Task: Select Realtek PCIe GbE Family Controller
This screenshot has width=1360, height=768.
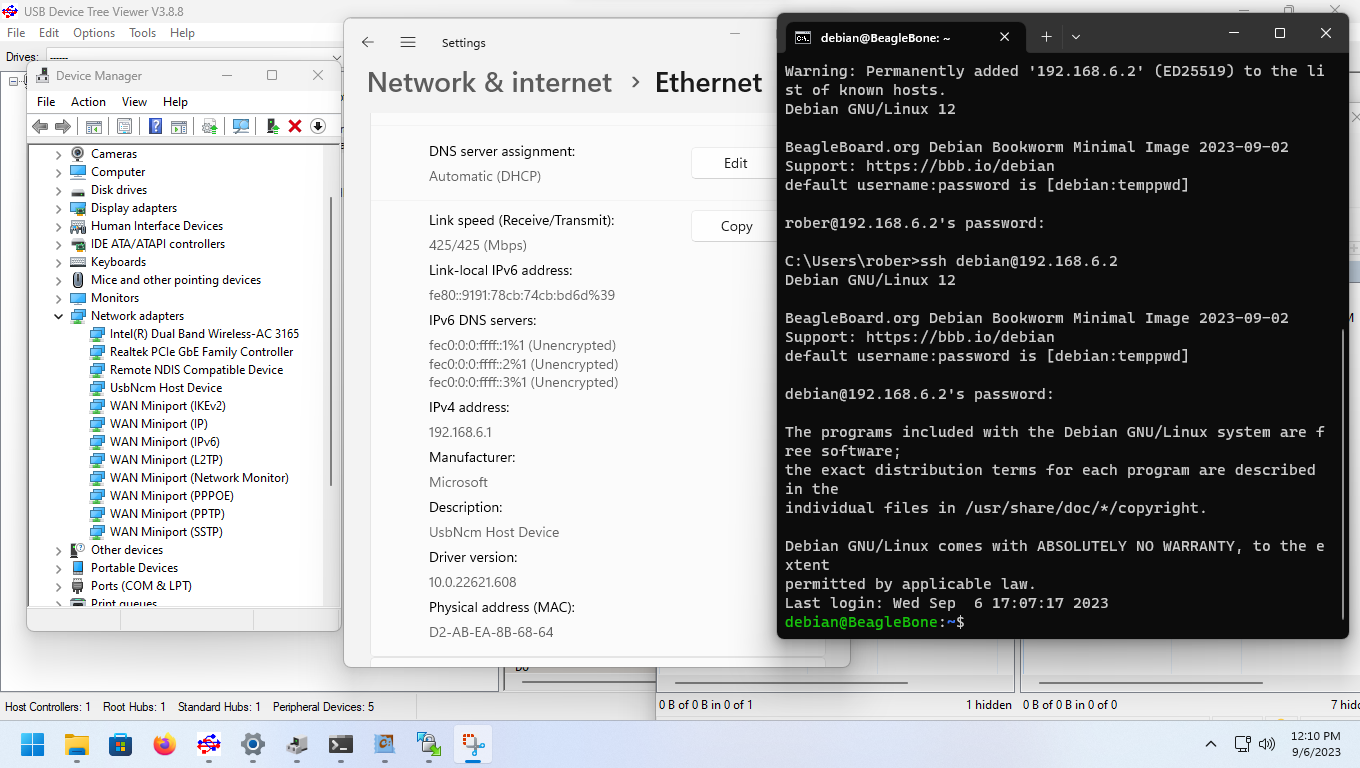Action: coord(201,352)
